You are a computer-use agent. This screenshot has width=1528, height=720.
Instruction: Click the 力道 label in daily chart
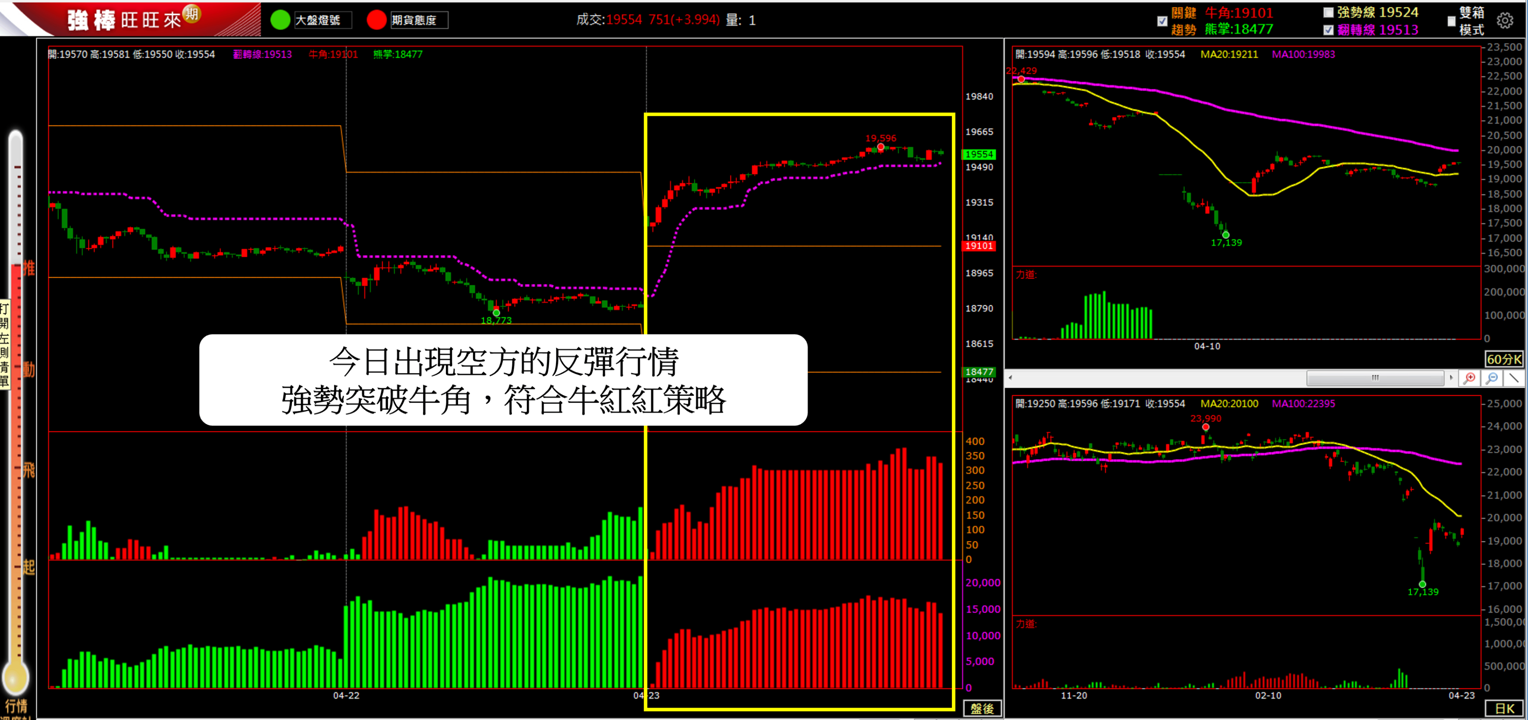1027,624
